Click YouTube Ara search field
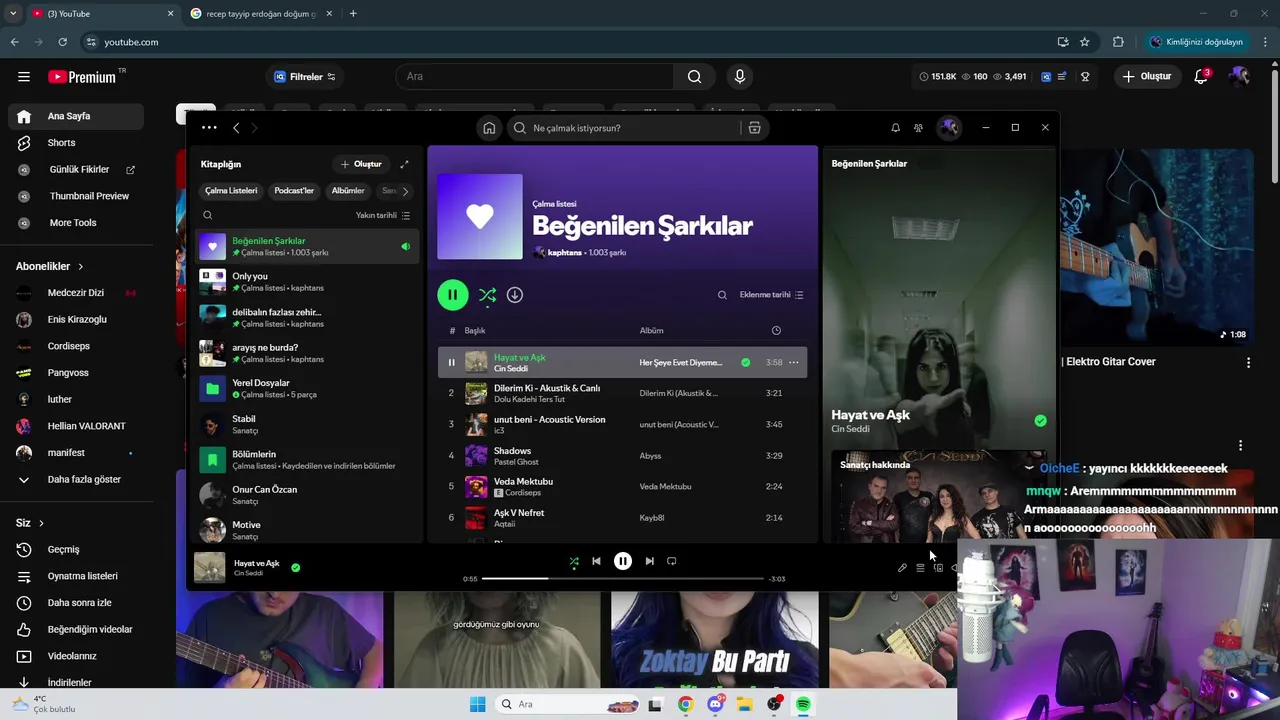1280x720 pixels. pyautogui.click(x=535, y=76)
